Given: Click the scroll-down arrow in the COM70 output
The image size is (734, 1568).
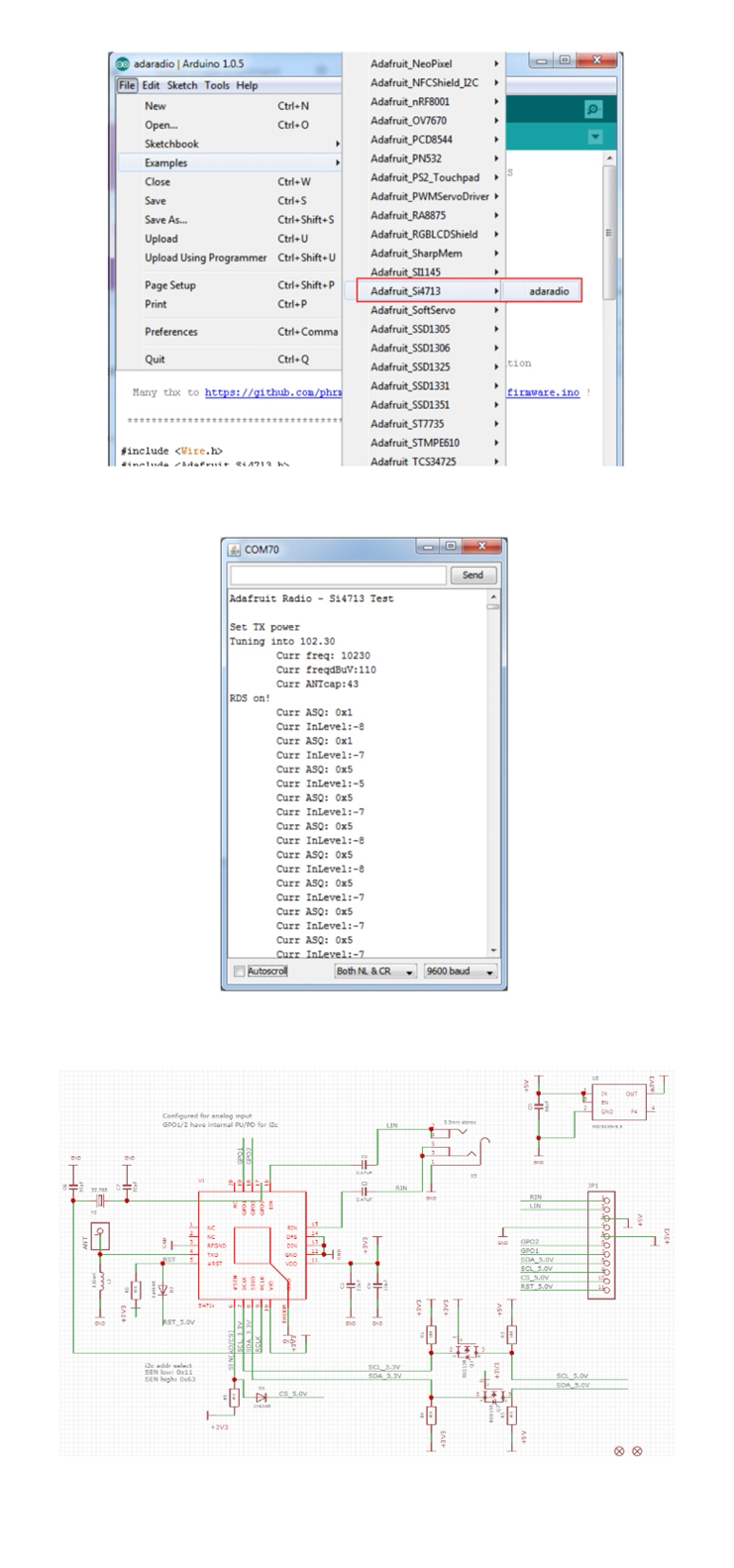Looking at the screenshot, I should click(493, 951).
